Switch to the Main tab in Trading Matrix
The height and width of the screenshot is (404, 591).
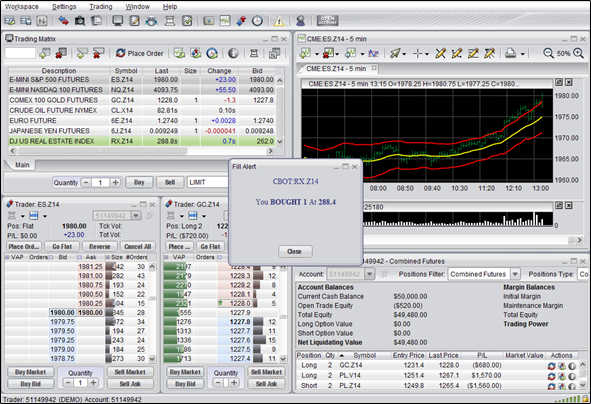(x=22, y=165)
